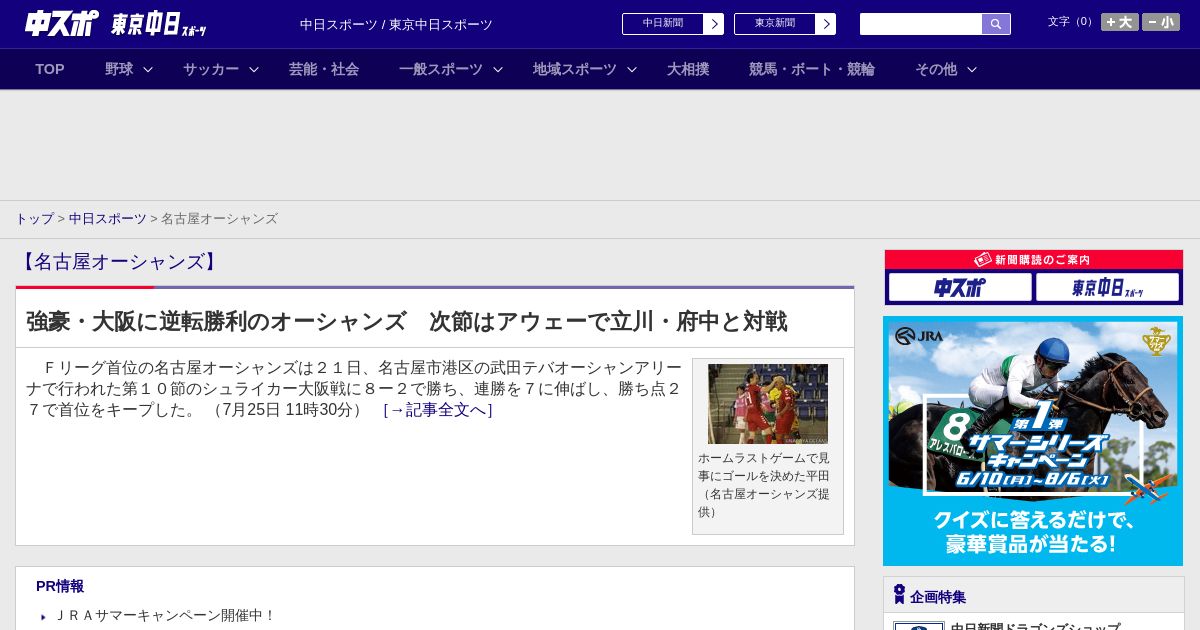Viewport: 1200px width, 630px height.
Task: Expand 一般スポーツ dropdown chevron
Action: pyautogui.click(x=498, y=69)
